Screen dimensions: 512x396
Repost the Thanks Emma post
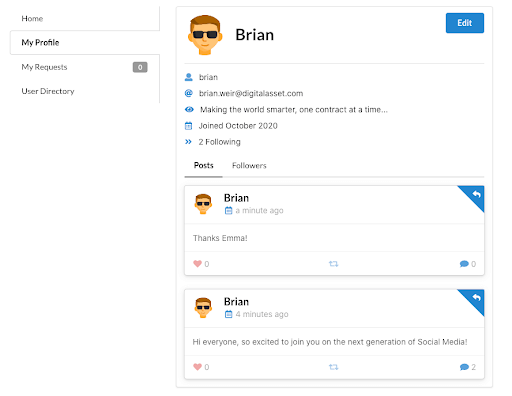334,264
